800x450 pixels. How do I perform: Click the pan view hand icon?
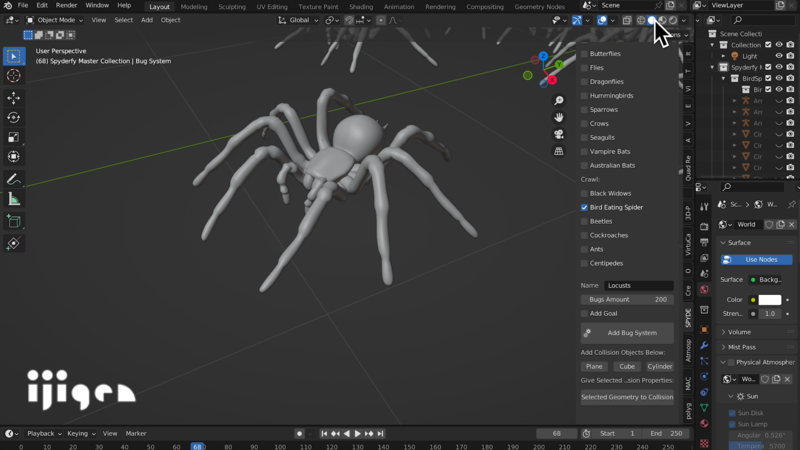pyautogui.click(x=559, y=118)
